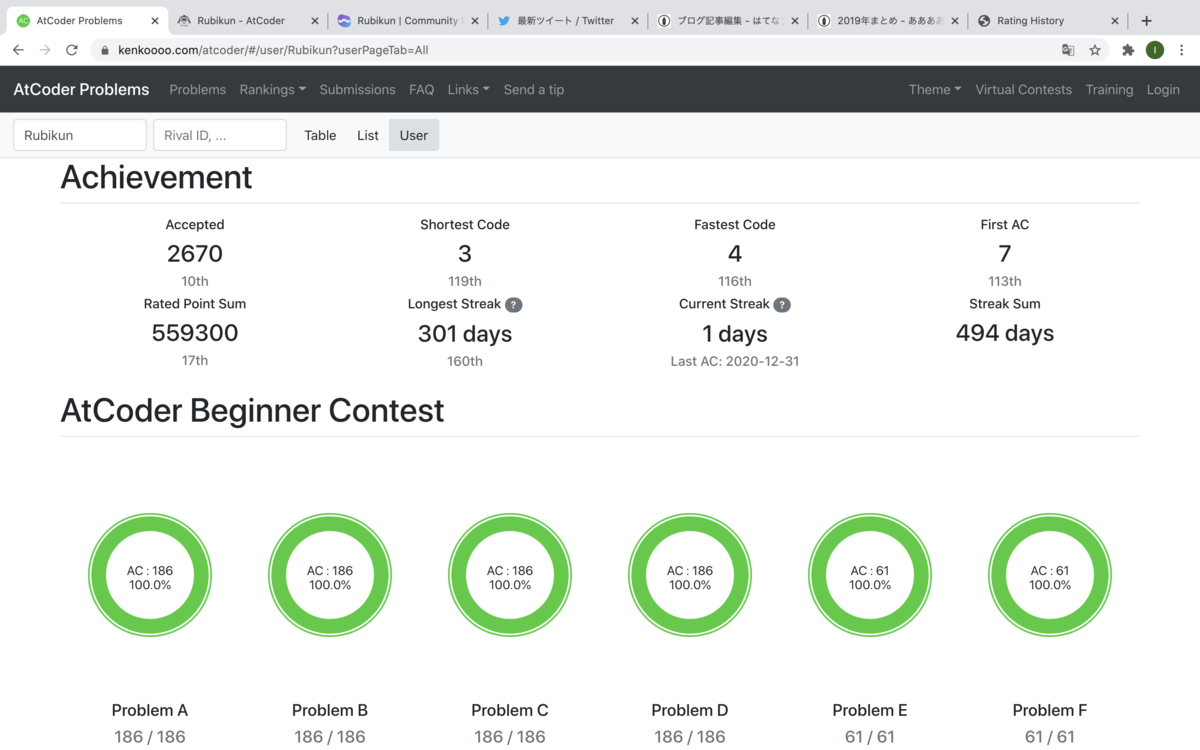Screen dimensions: 1200x750
Task: Click the 'Last AC: 2020-12-31' text
Action: tap(735, 361)
